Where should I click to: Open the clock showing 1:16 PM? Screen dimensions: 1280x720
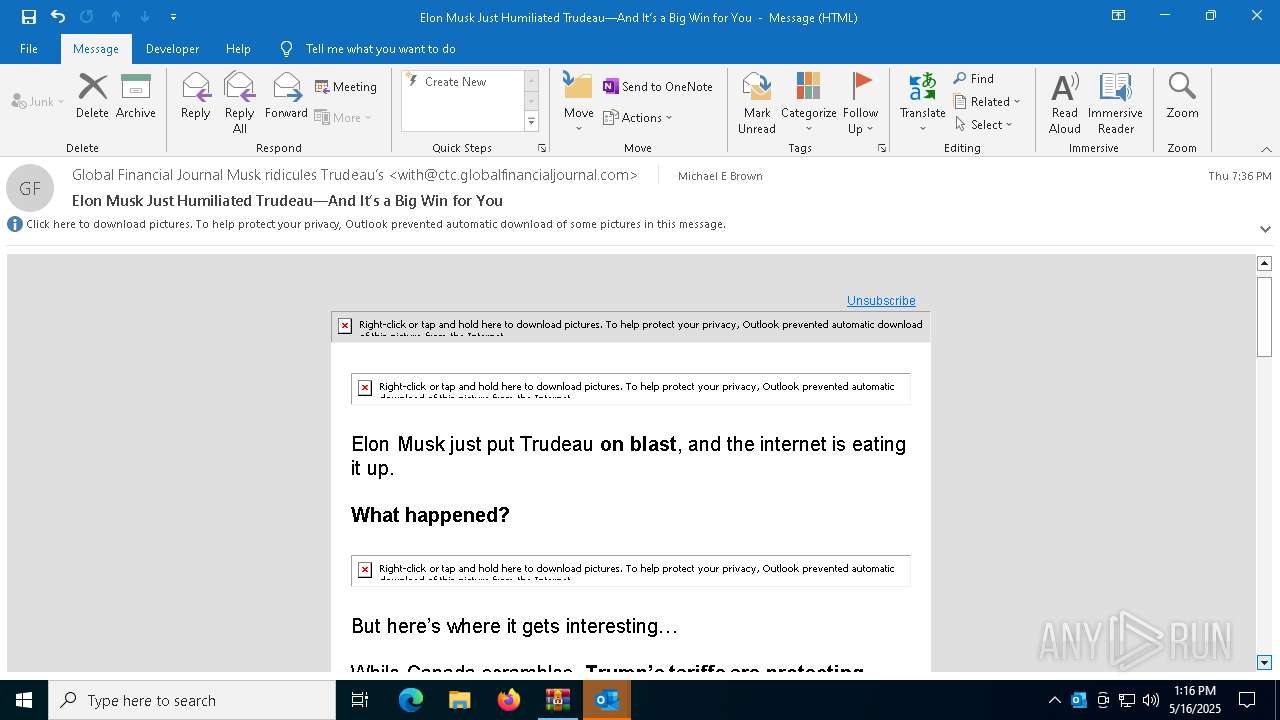tap(1195, 700)
